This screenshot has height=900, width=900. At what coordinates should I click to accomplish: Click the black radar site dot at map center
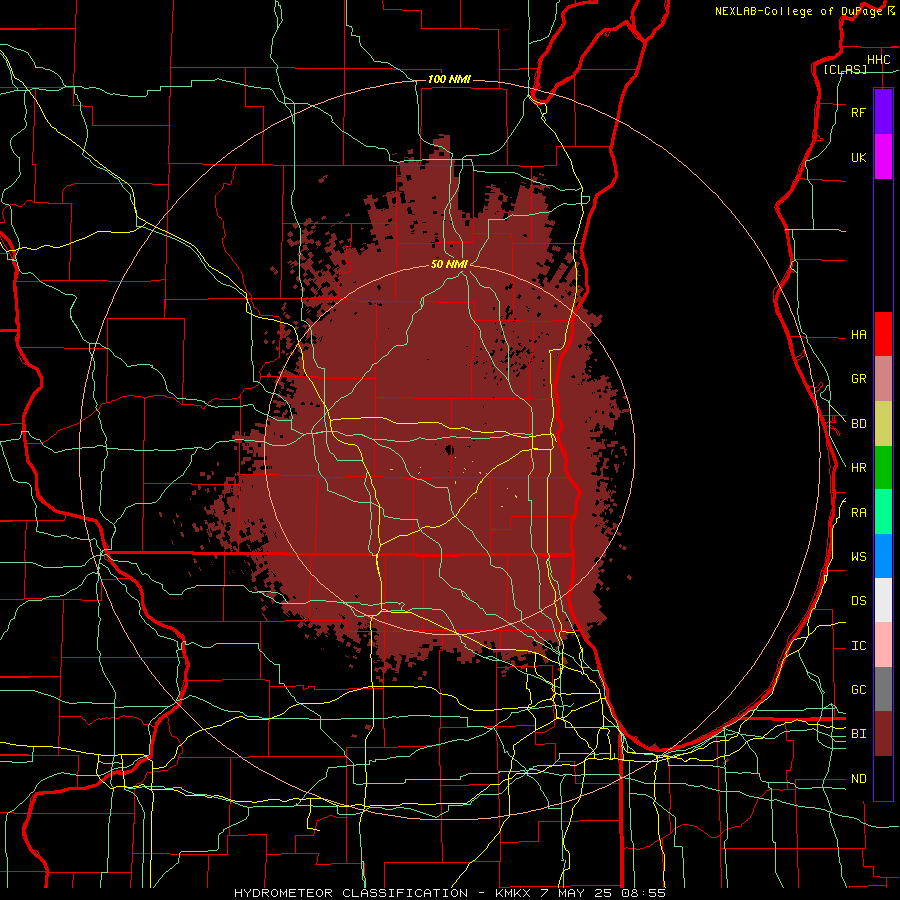pos(449,450)
